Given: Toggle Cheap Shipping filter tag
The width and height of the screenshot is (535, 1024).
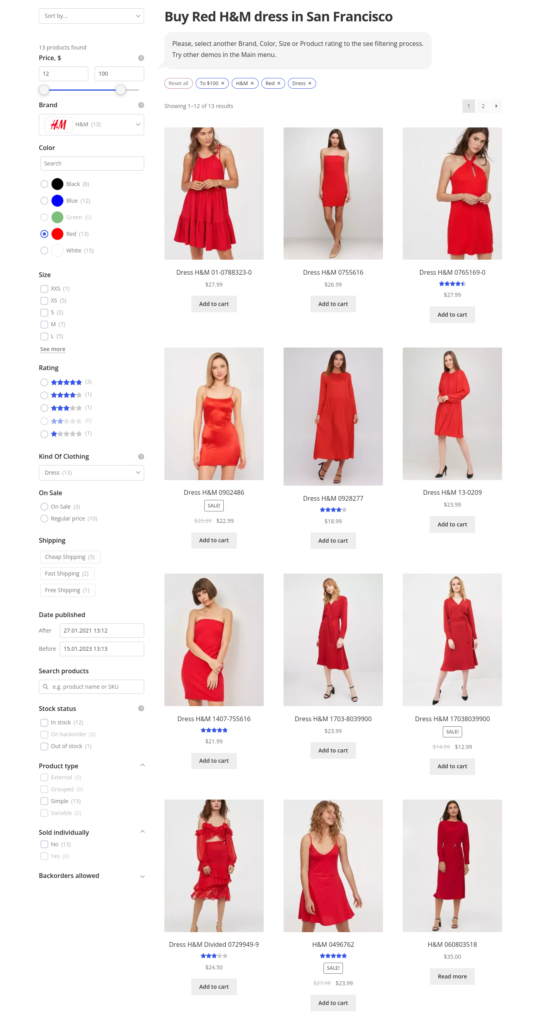Looking at the screenshot, I should tap(70, 557).
